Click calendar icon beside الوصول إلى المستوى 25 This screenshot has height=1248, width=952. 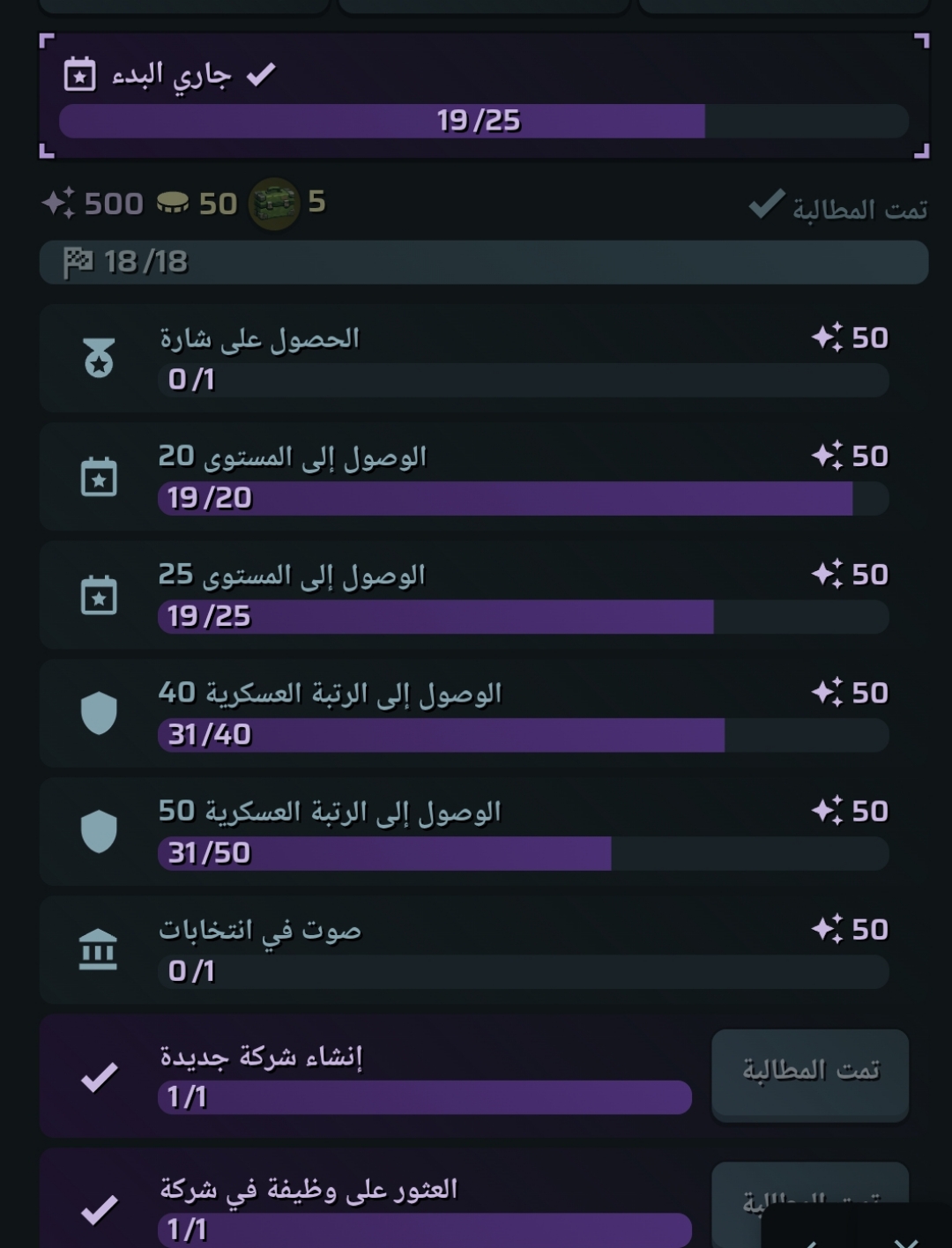pyautogui.click(x=99, y=595)
